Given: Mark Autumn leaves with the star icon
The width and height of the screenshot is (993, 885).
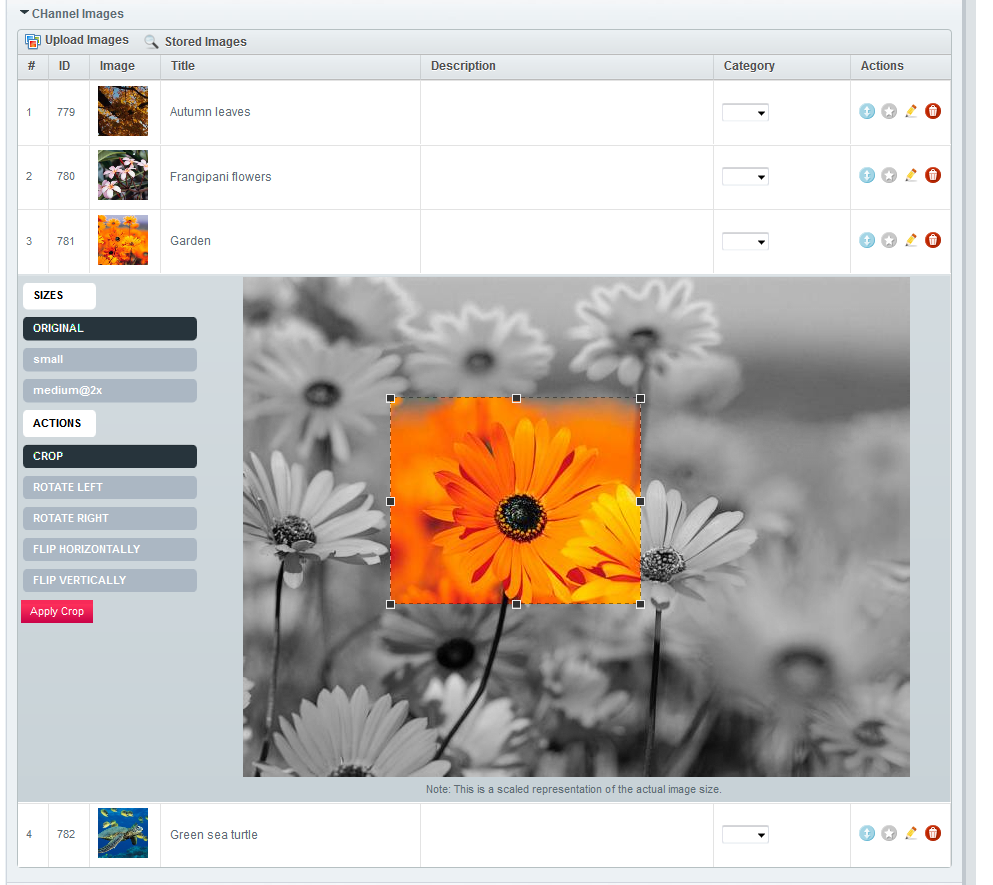Looking at the screenshot, I should pos(889,111).
